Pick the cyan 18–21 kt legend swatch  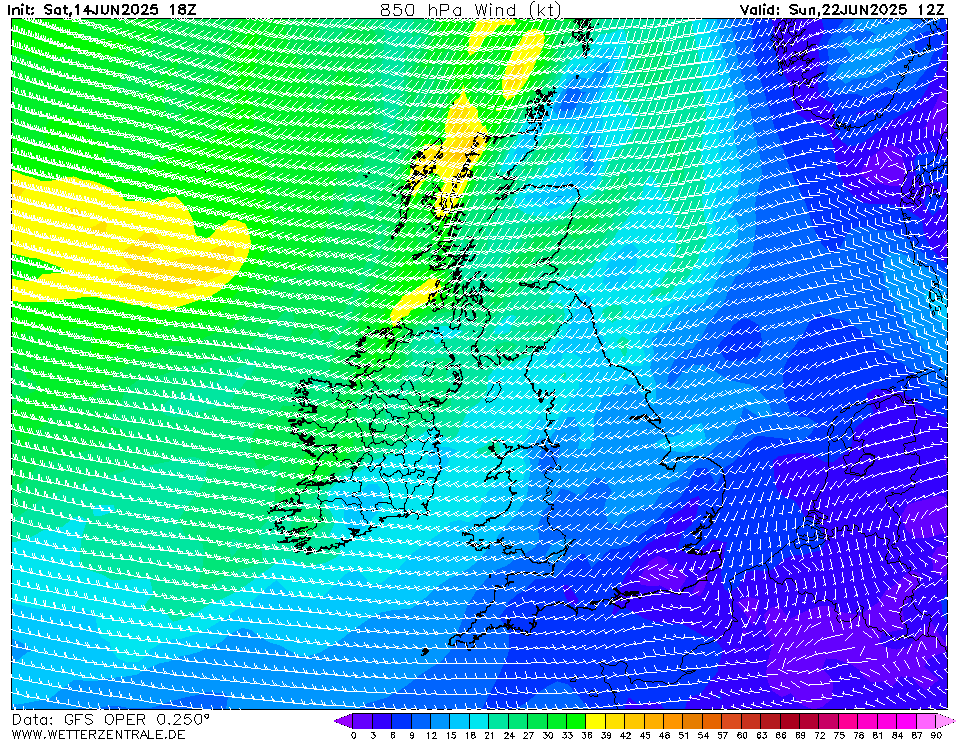(480, 721)
